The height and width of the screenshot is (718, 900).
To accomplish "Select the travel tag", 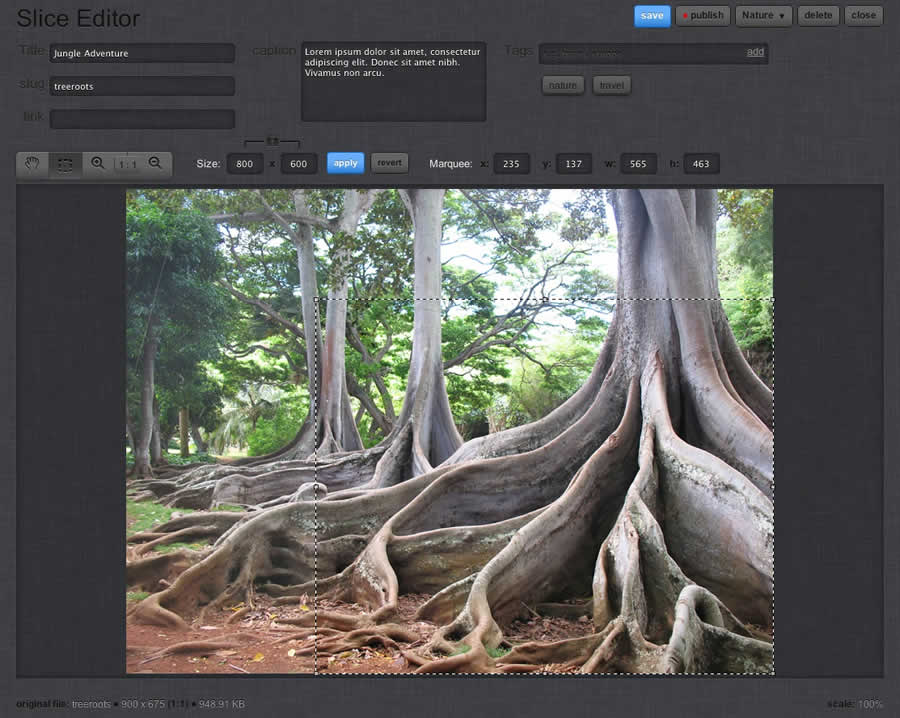I will coord(611,85).
